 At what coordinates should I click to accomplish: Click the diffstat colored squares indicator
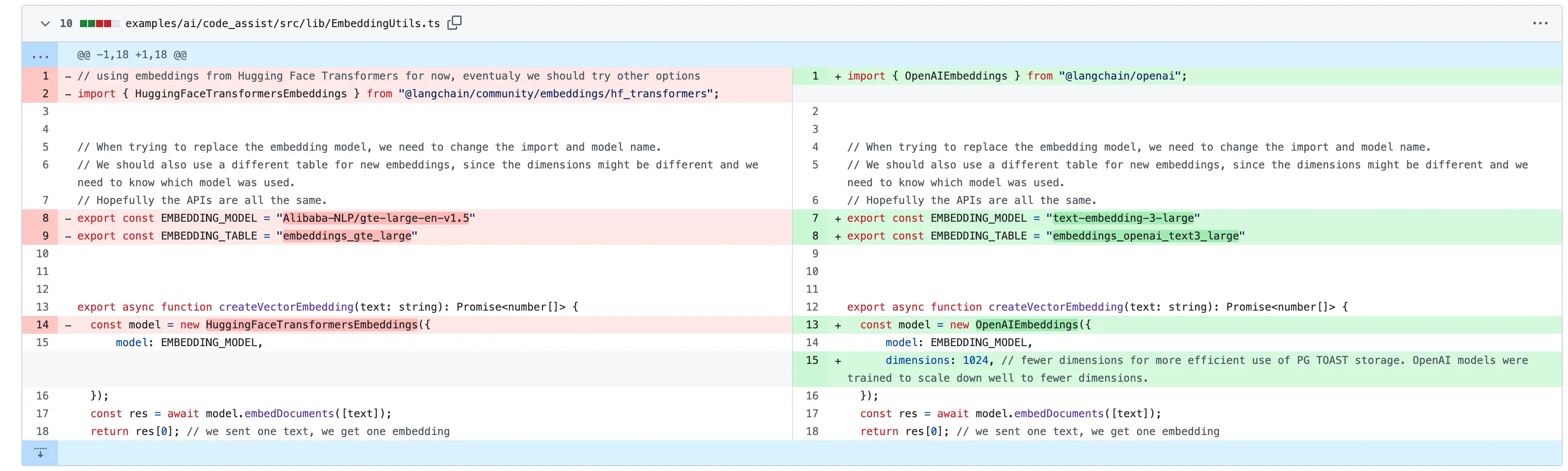point(99,24)
